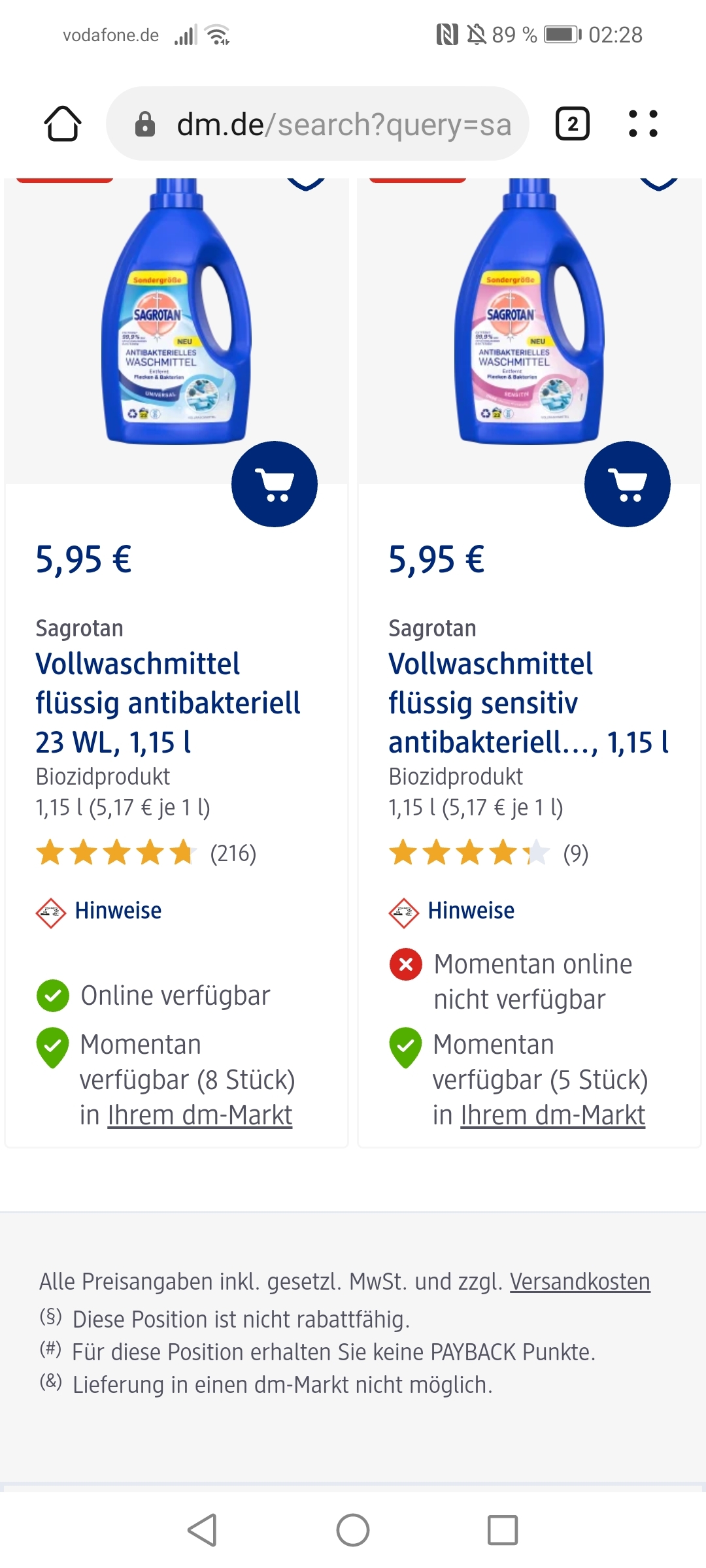View the 216 reviews star rating

tap(146, 853)
